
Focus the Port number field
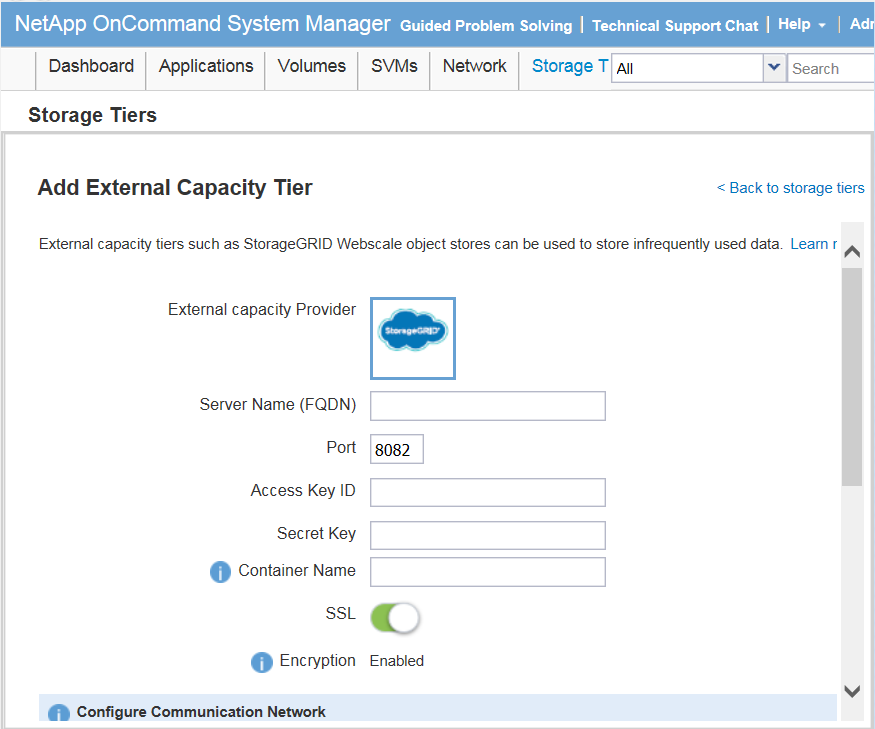tap(396, 450)
